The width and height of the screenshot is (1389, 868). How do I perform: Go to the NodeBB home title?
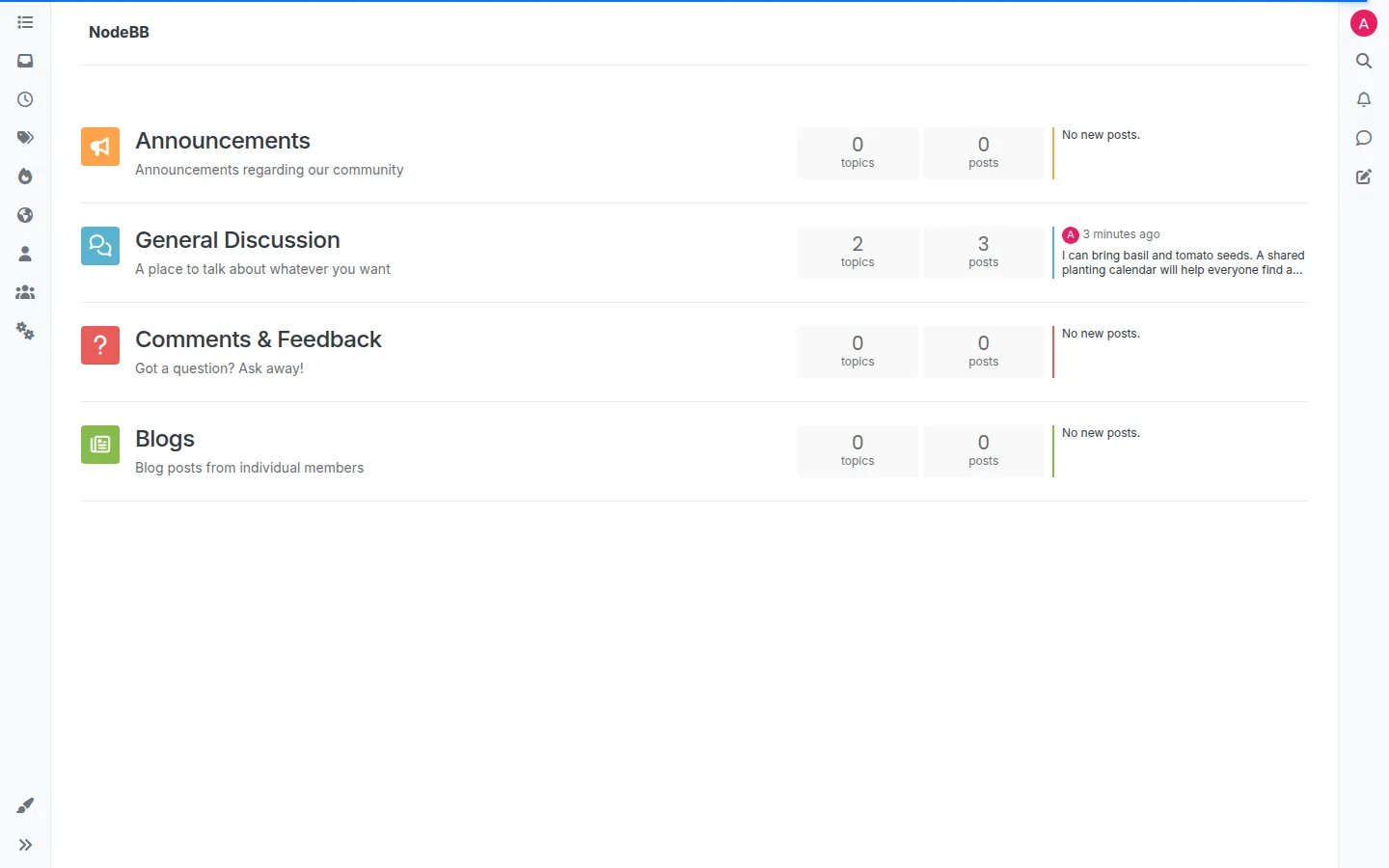[x=119, y=32]
